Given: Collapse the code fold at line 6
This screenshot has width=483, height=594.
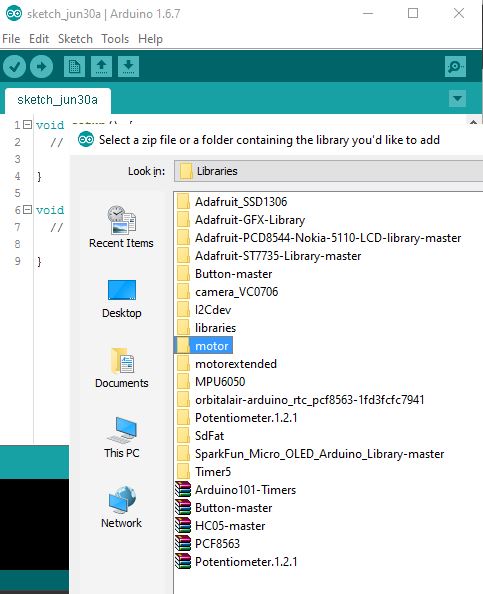Looking at the screenshot, I should click(x=27, y=209).
